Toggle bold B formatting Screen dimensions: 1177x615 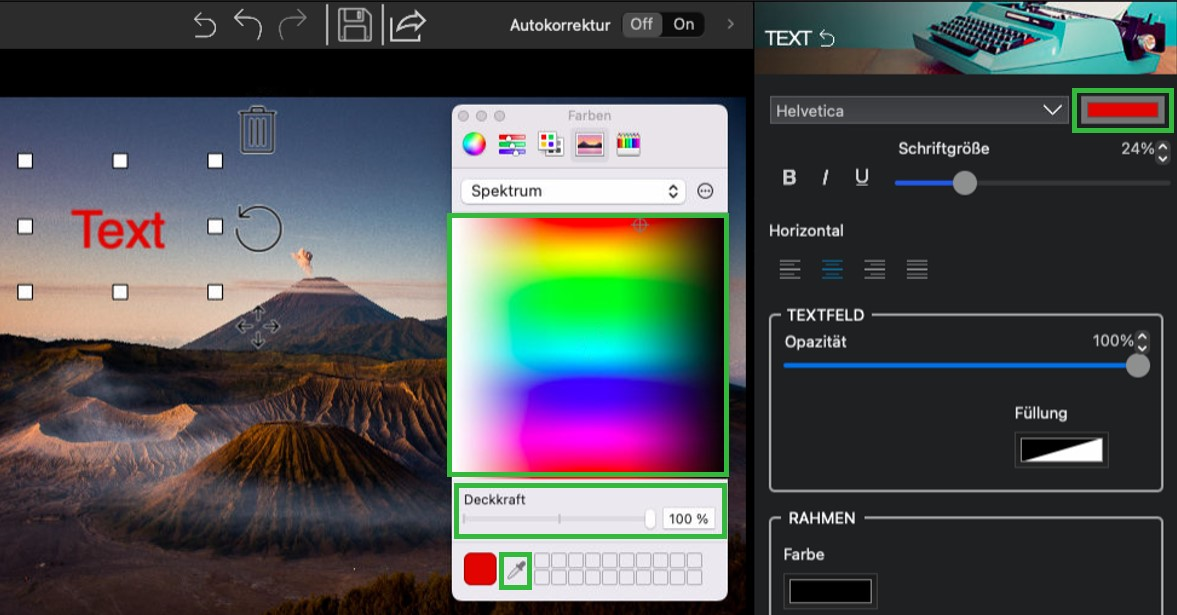point(789,177)
